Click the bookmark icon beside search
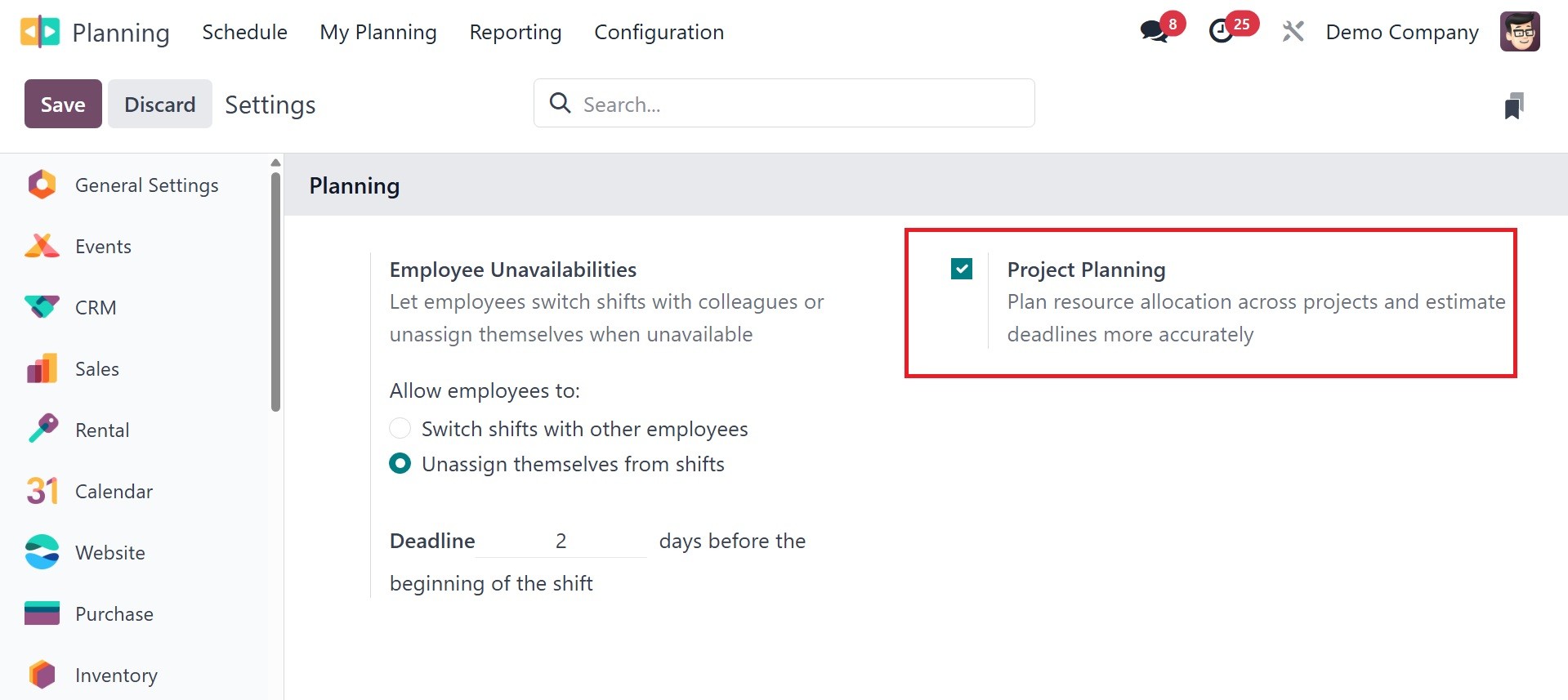Screen dimensions: 1568x700 coord(1514,105)
